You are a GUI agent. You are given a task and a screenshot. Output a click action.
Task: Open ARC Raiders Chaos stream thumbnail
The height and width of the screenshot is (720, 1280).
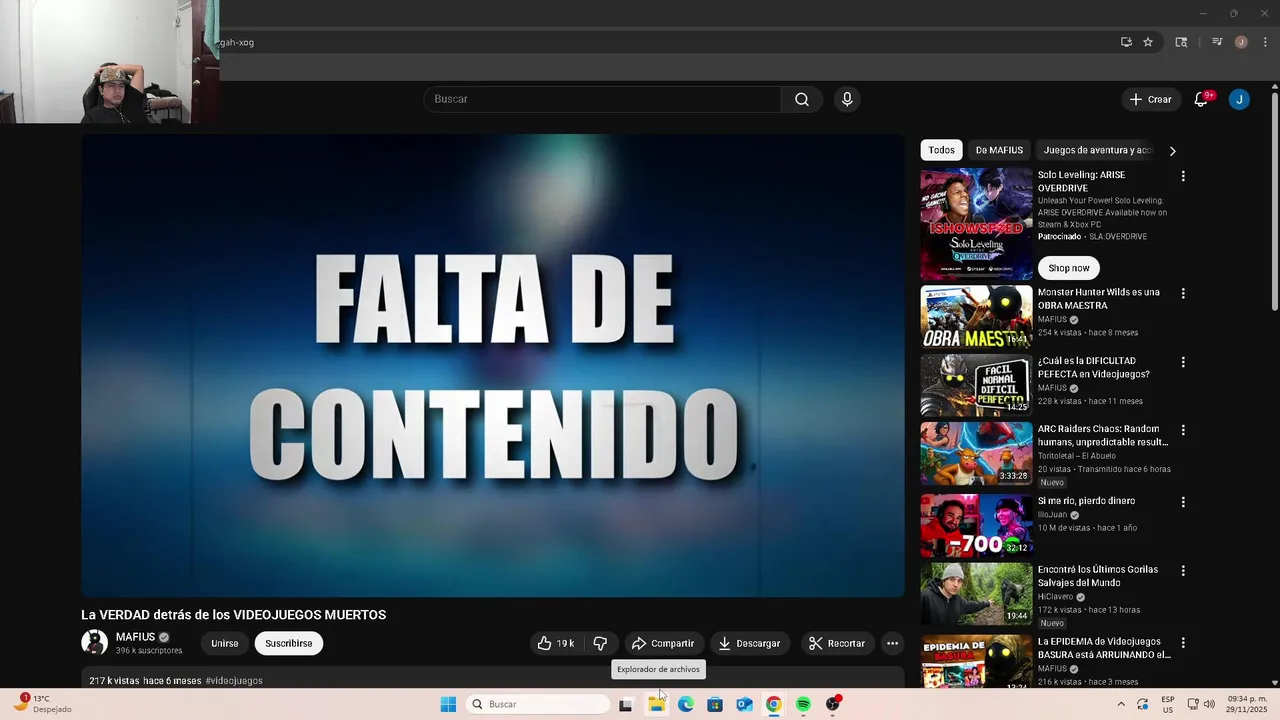(976, 453)
